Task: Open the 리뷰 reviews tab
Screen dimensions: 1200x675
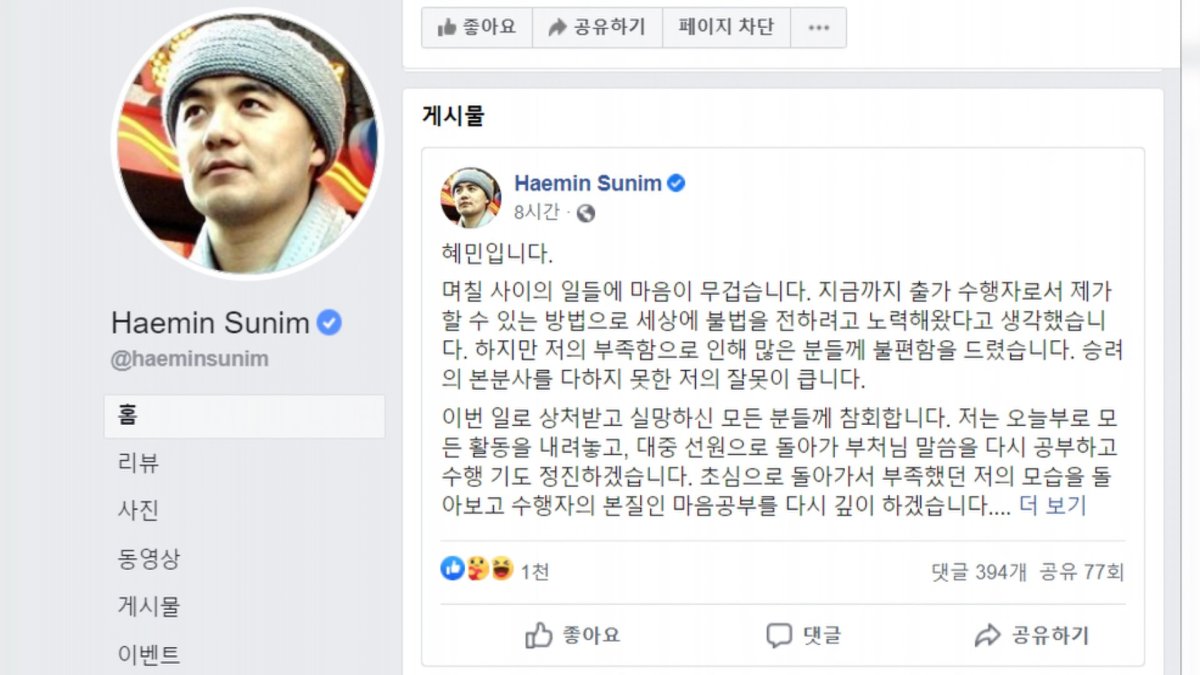Action: click(138, 463)
